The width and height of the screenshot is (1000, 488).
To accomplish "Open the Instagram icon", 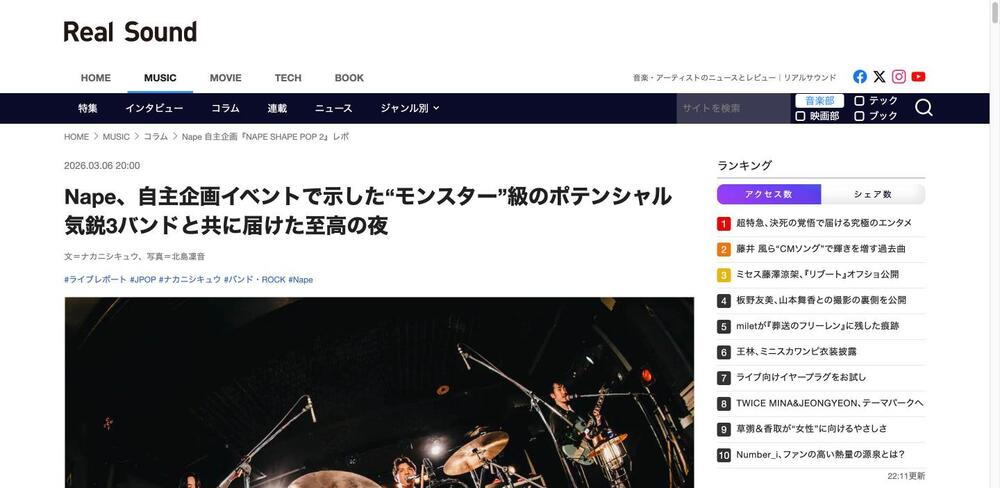I will point(899,77).
